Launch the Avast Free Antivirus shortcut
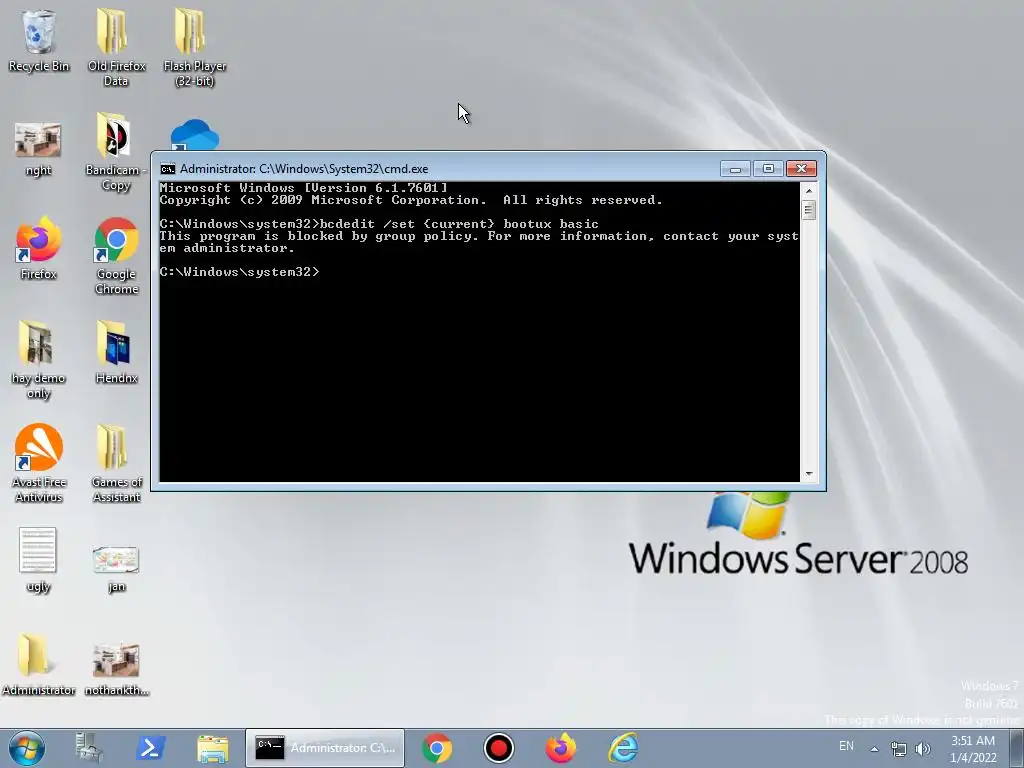Screen dimensions: 1024x768 (x=38, y=464)
